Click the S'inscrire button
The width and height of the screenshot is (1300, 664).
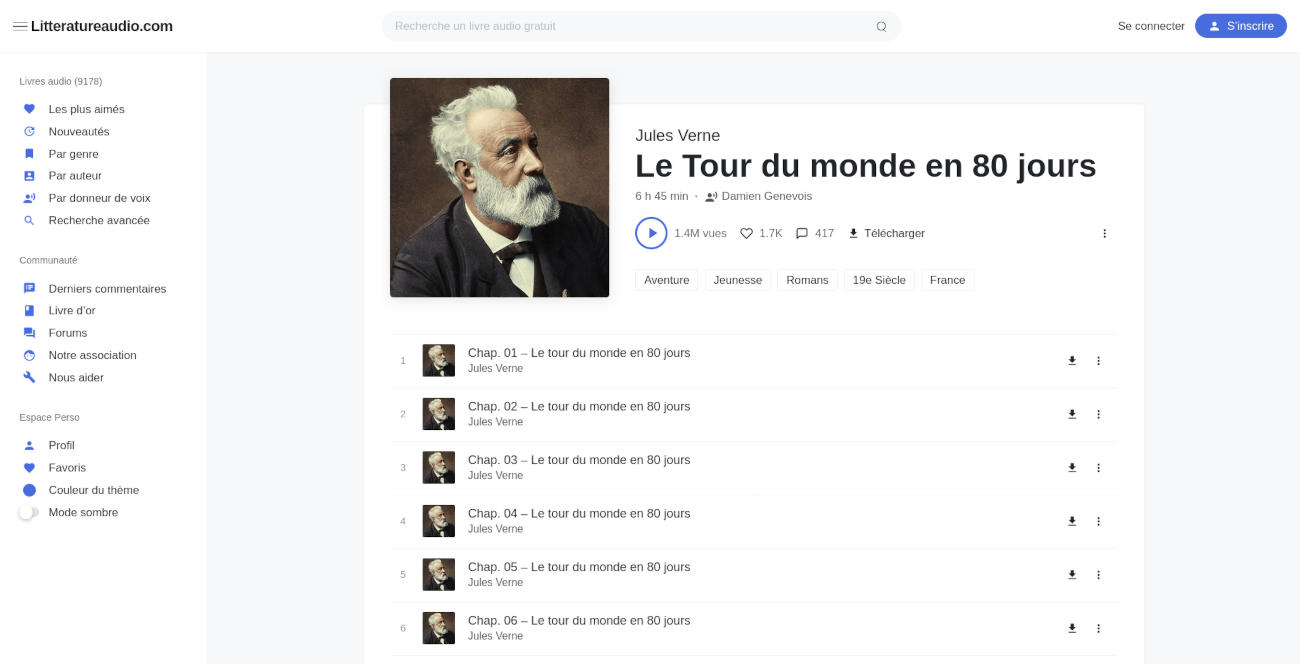[1240, 26]
